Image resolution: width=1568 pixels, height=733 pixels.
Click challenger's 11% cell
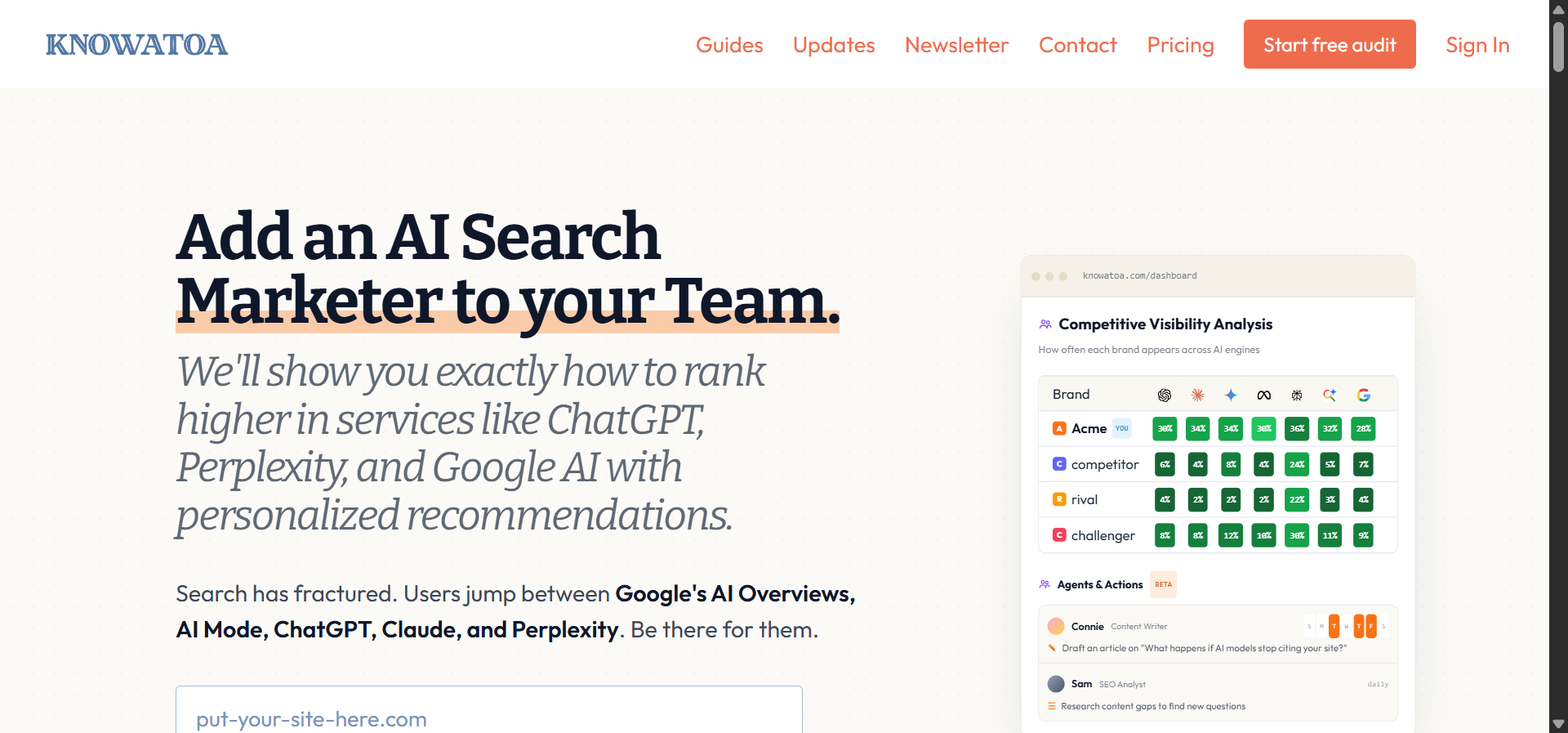pyautogui.click(x=1330, y=535)
